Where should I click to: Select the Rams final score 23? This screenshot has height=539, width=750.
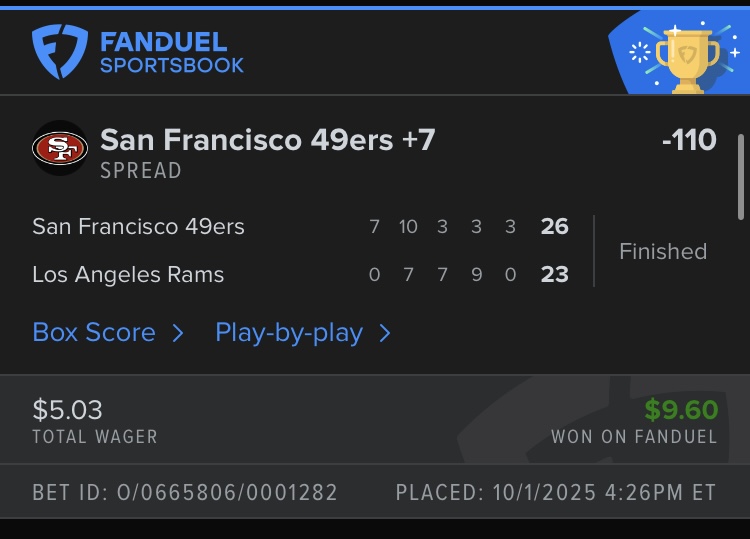click(x=554, y=275)
